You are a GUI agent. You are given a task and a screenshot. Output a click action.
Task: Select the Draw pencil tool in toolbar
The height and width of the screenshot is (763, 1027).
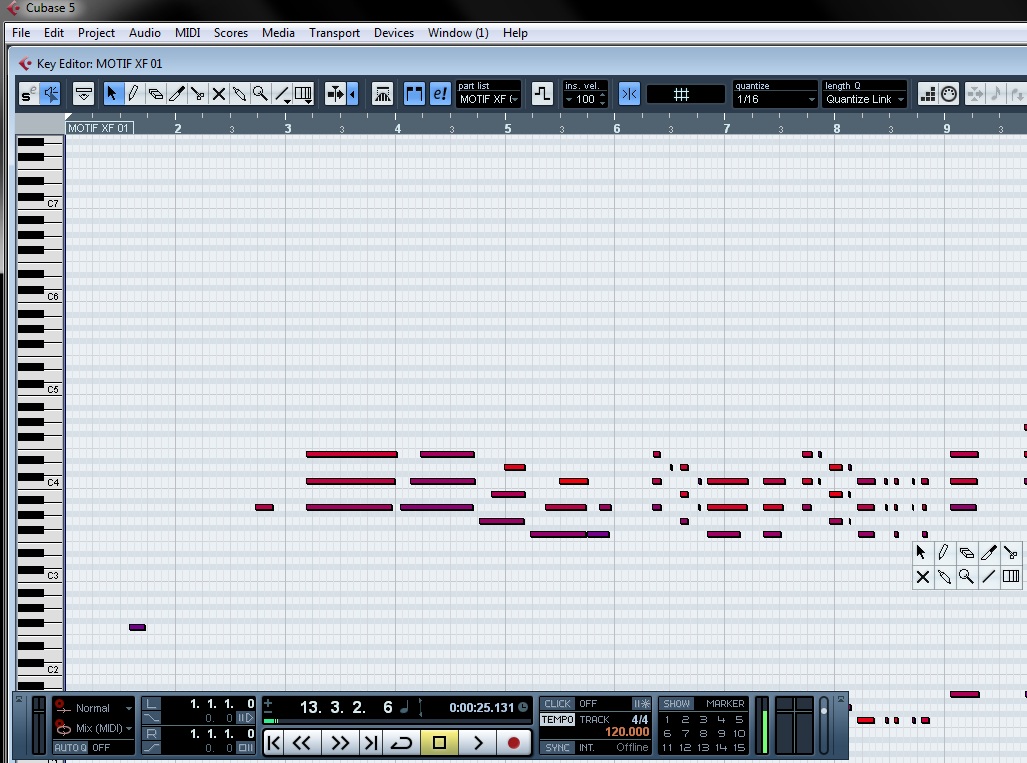pos(133,94)
